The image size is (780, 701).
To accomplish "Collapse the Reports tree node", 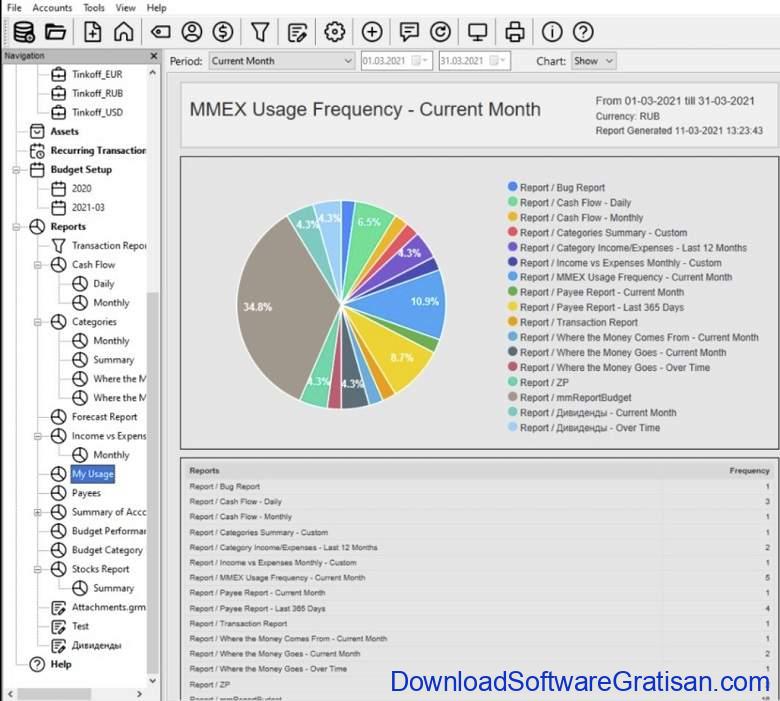I will point(16,227).
